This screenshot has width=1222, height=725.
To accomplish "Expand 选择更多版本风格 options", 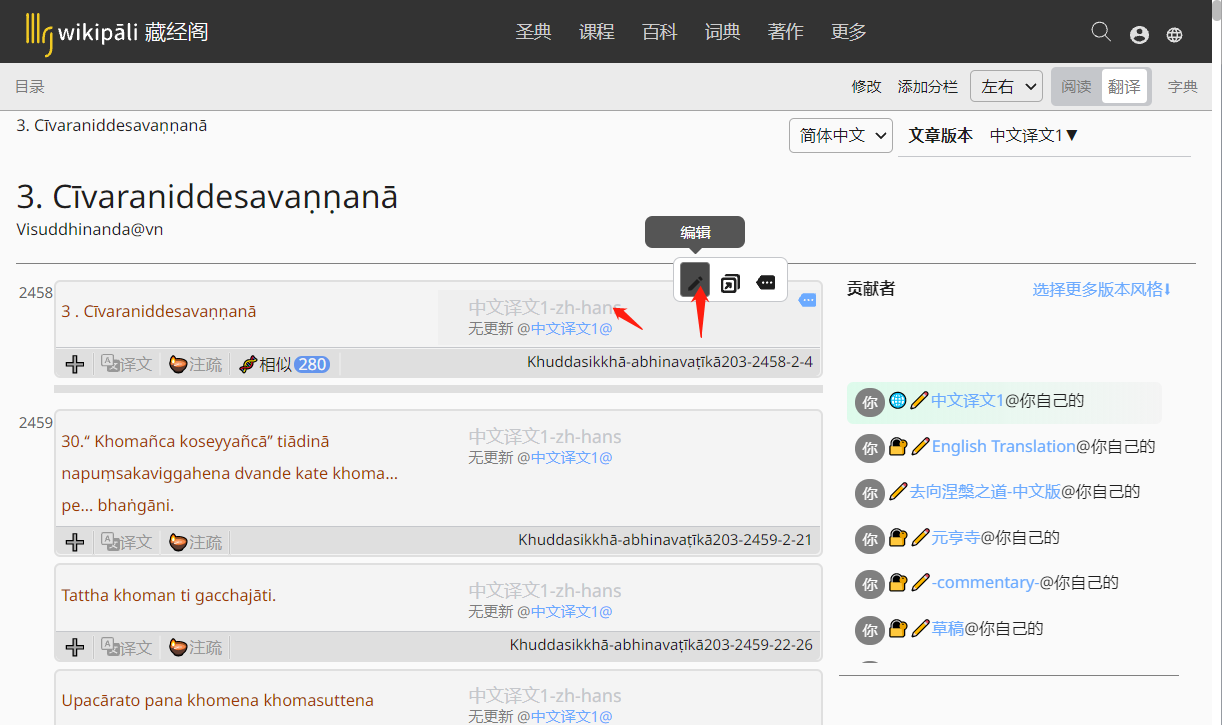I will click(1102, 289).
